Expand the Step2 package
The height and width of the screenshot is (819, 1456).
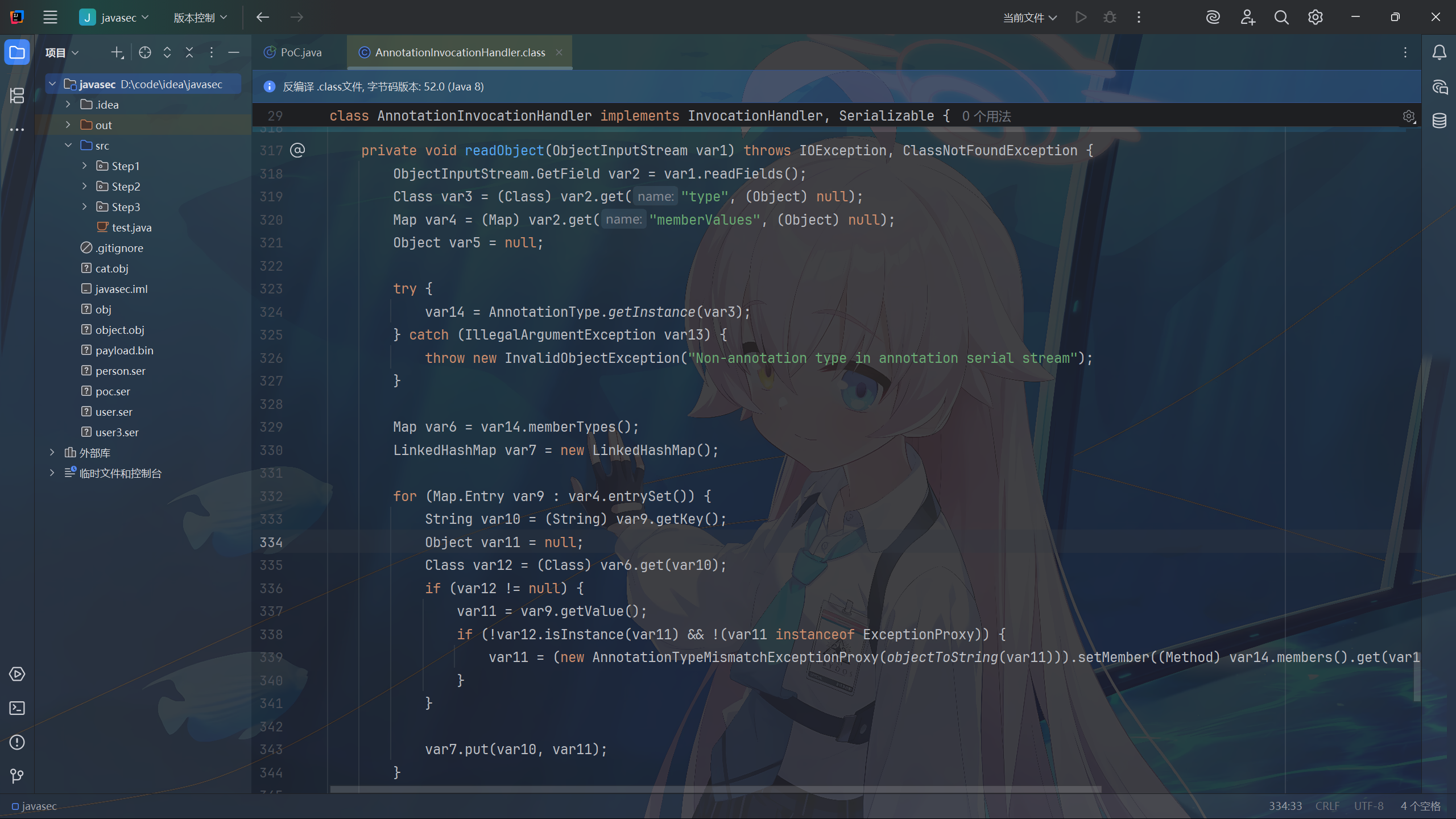coord(84,187)
